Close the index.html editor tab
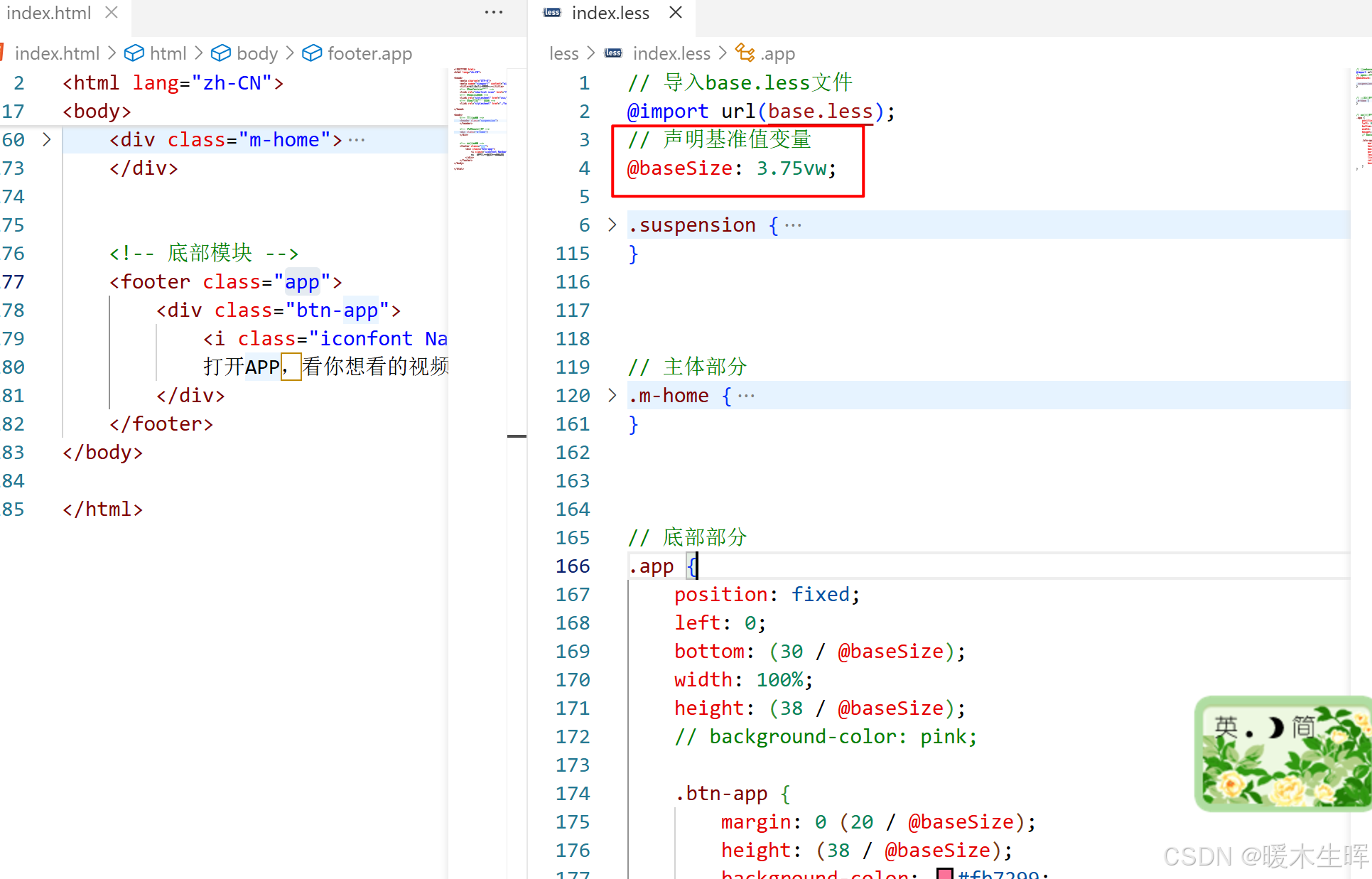The image size is (1372, 879). tap(111, 13)
